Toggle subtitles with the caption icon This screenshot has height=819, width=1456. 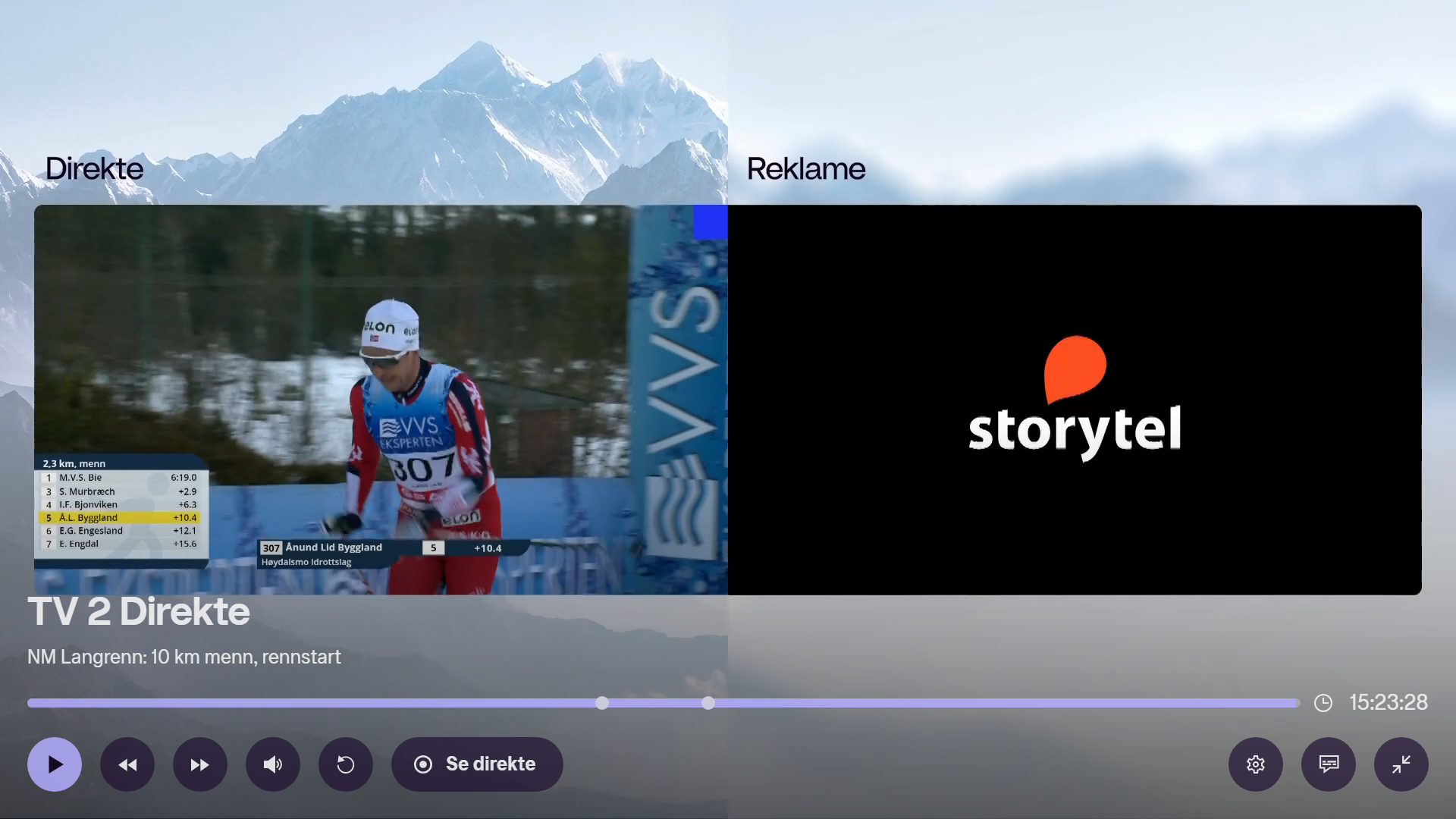pos(1329,764)
